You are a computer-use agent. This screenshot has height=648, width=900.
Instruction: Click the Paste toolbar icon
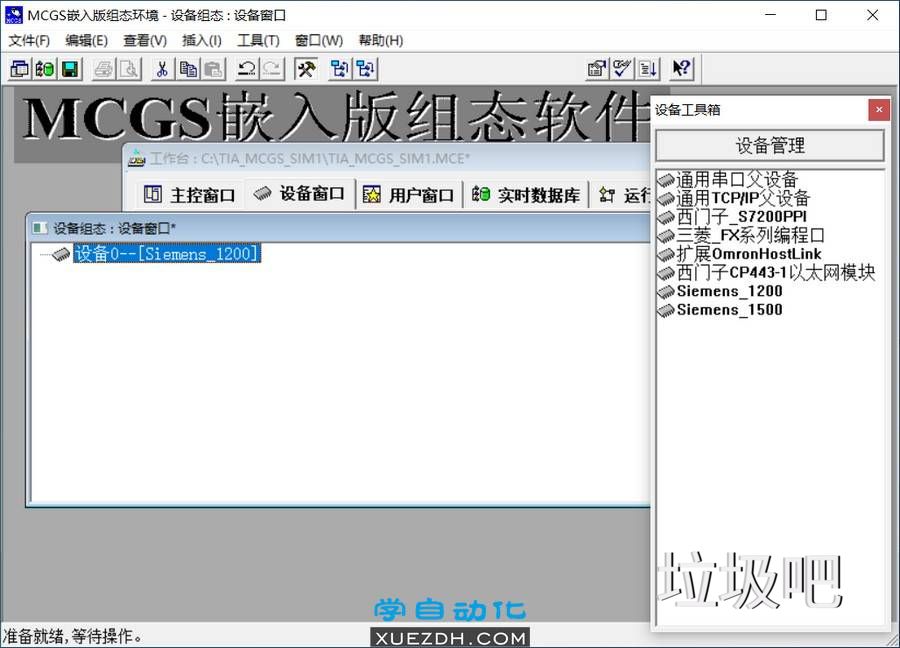(212, 68)
